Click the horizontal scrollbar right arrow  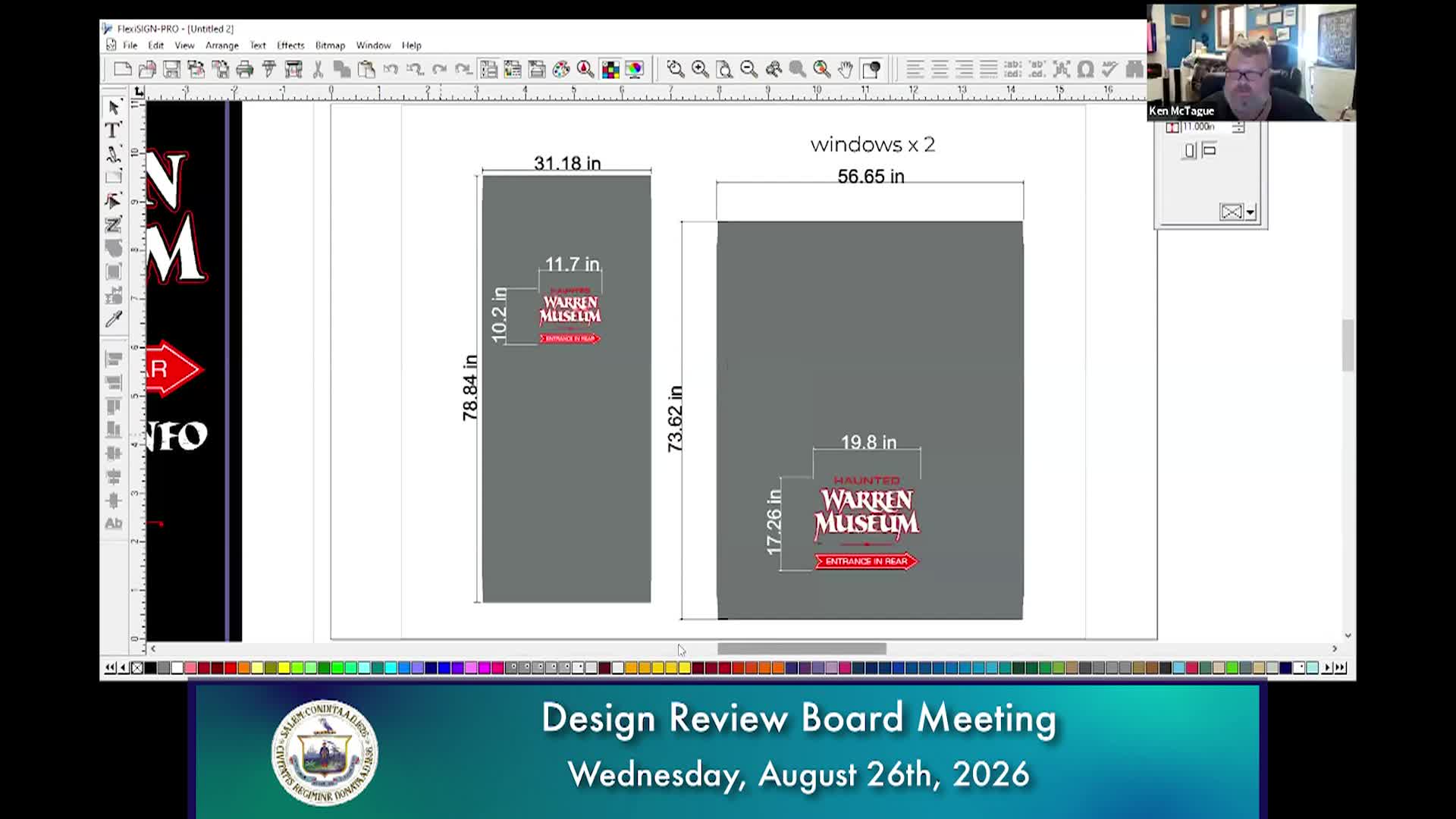coord(1335,649)
